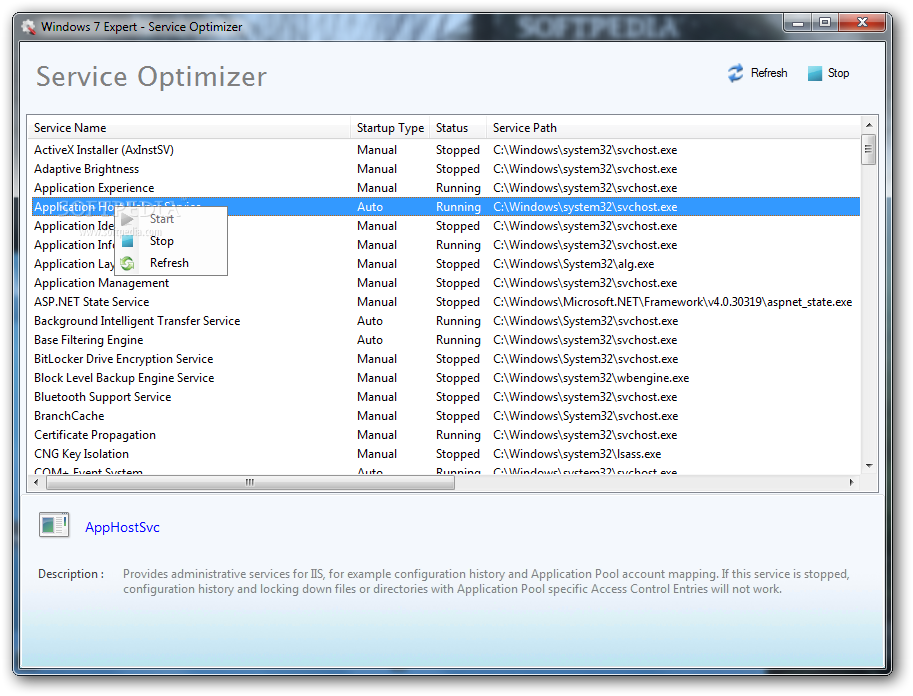913x696 pixels.
Task: Click the horizontal scrollbar right arrow
Action: (x=852, y=482)
